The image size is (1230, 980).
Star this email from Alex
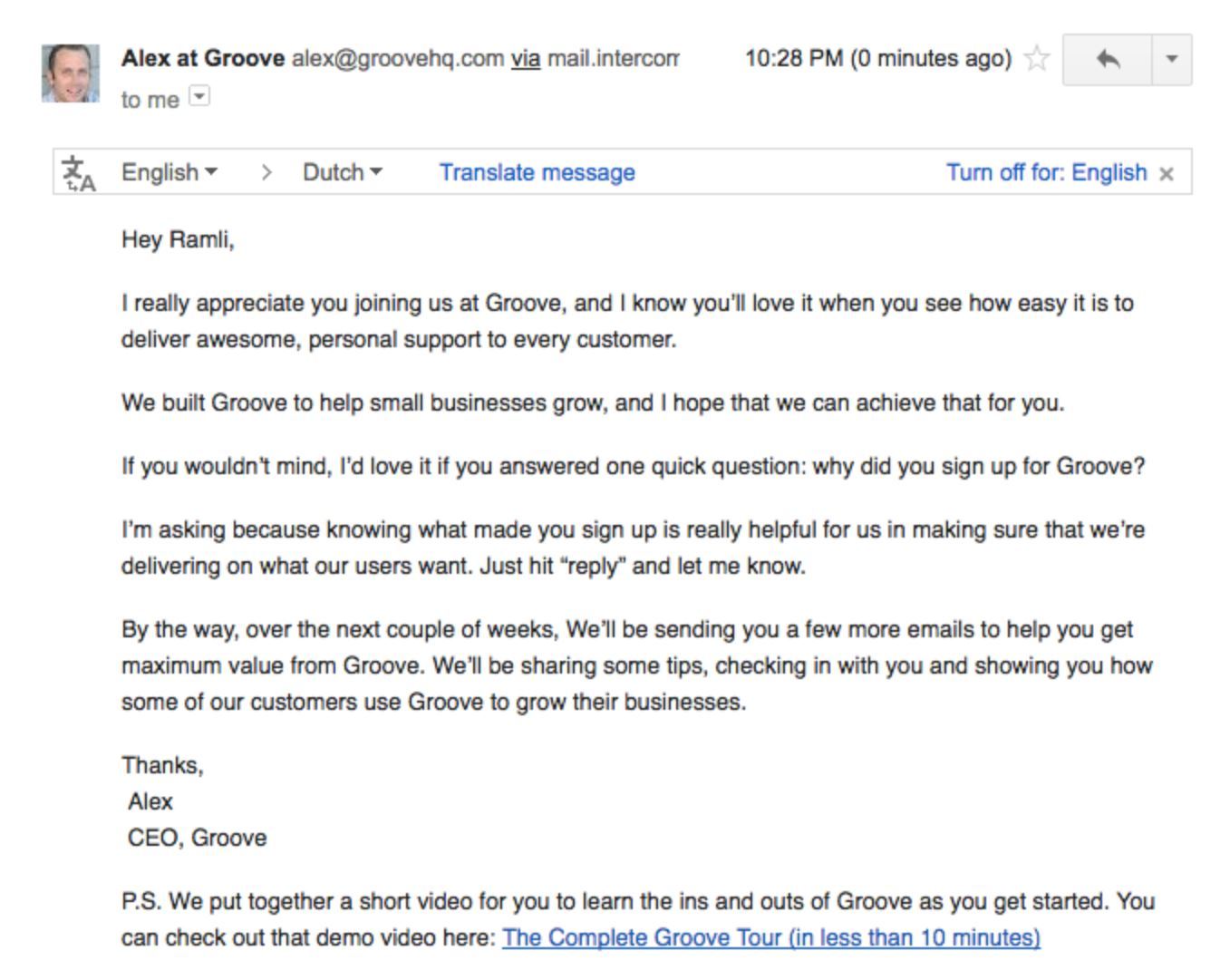click(1036, 59)
